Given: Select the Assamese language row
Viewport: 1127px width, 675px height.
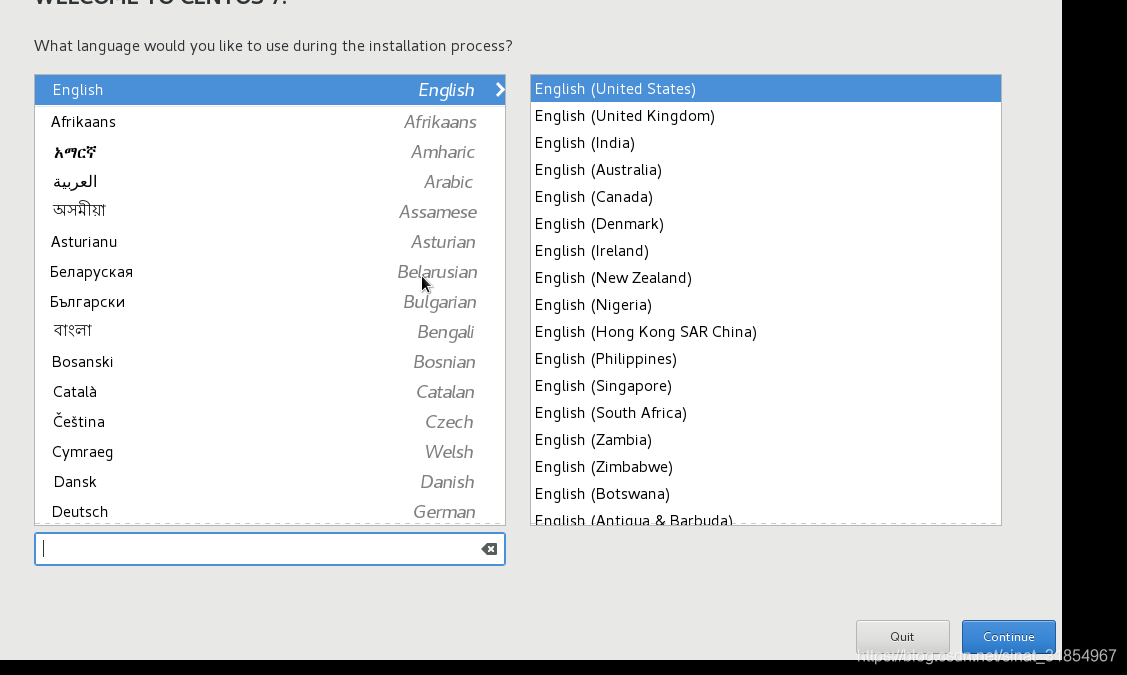Looking at the screenshot, I should pyautogui.click(x=270, y=211).
